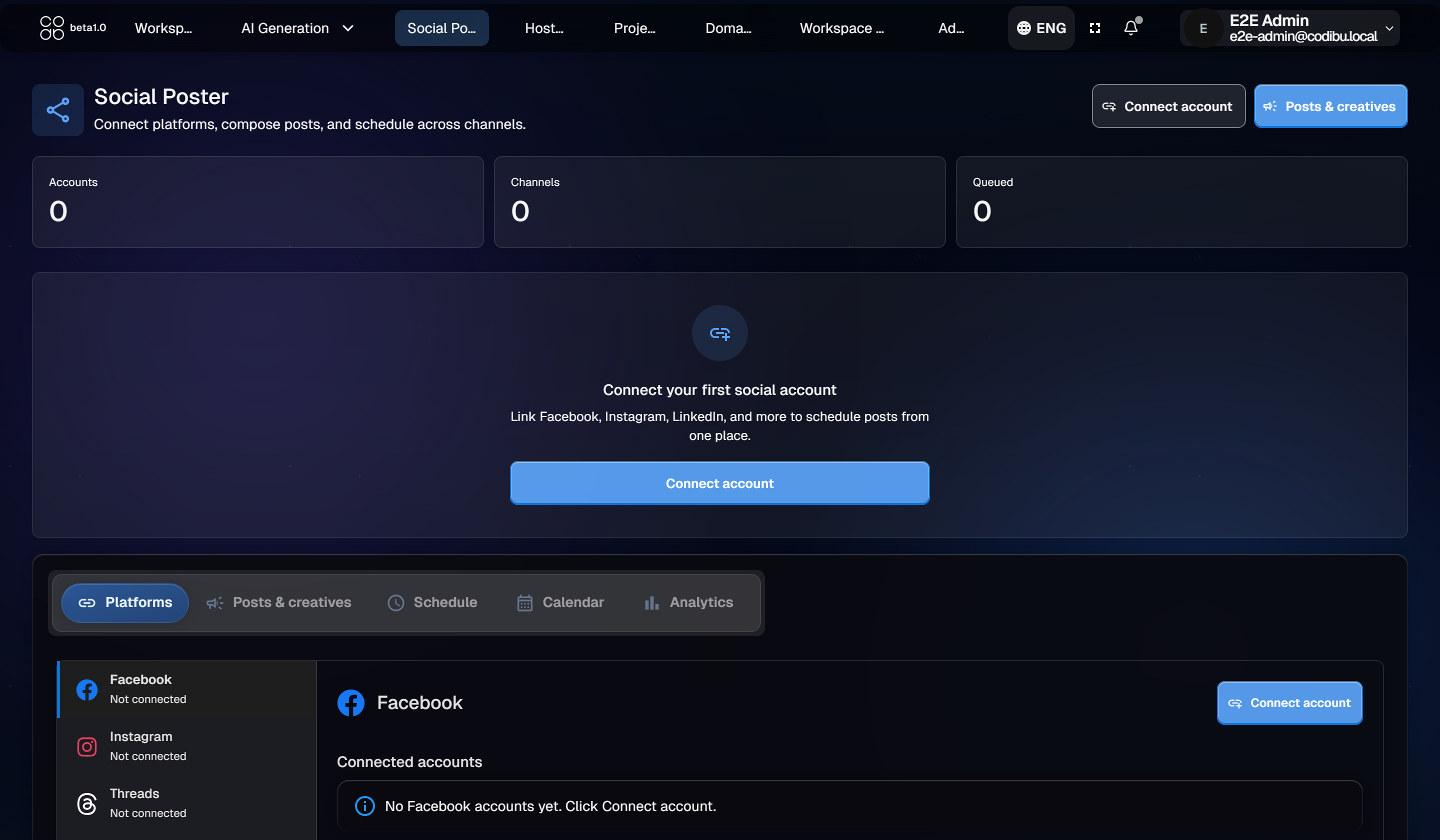Open the notifications bell

pyautogui.click(x=1130, y=28)
